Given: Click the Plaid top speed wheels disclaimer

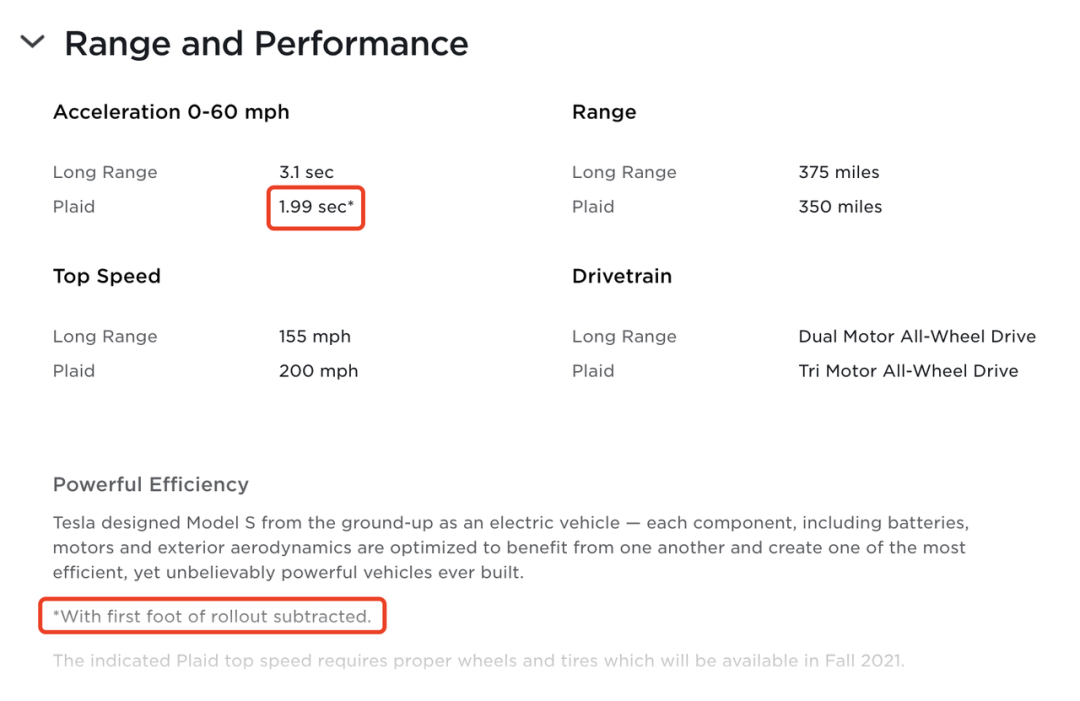Looking at the screenshot, I should 478,661.
